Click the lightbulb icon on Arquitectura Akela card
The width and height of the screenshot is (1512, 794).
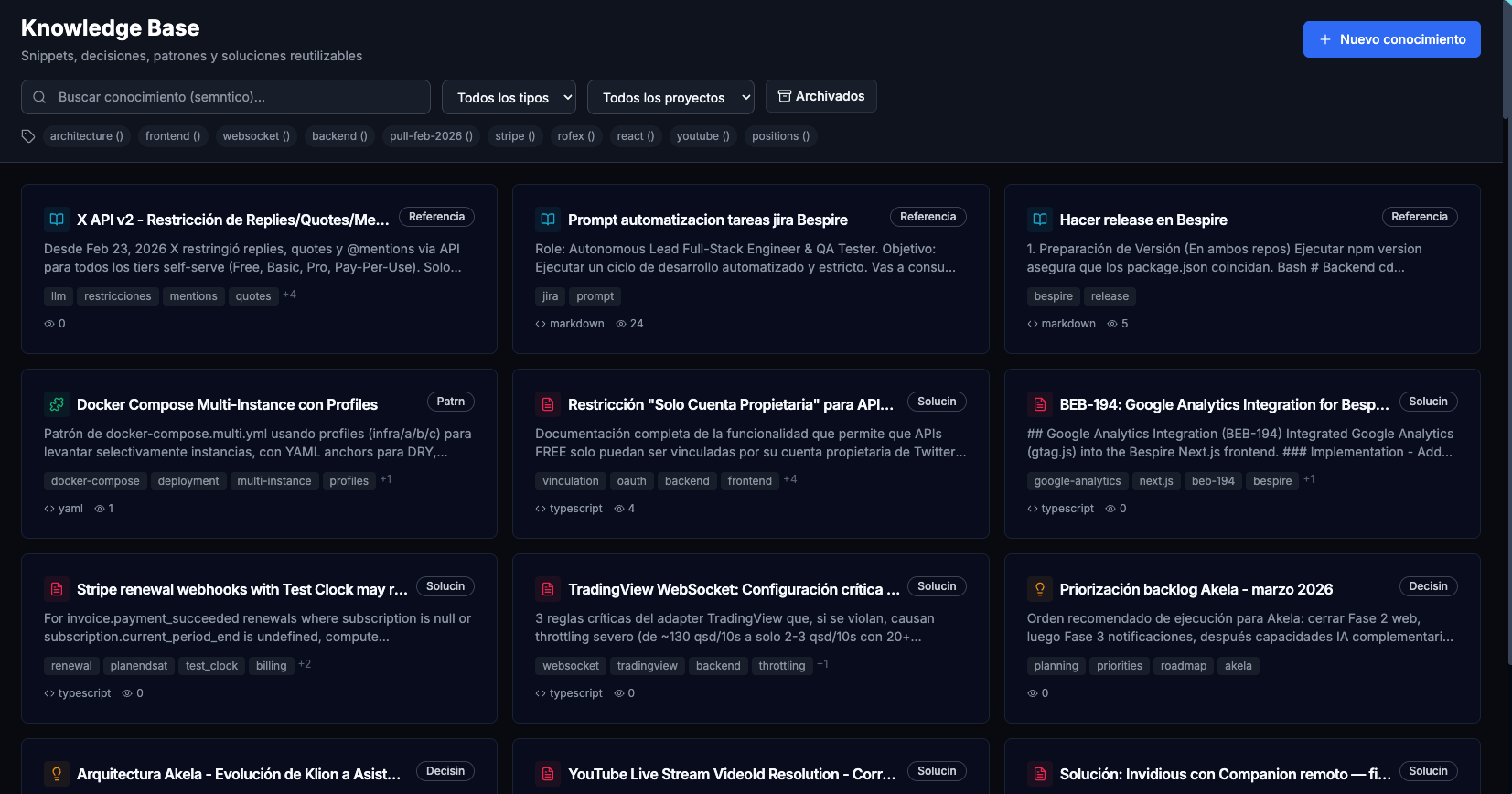pyautogui.click(x=57, y=774)
